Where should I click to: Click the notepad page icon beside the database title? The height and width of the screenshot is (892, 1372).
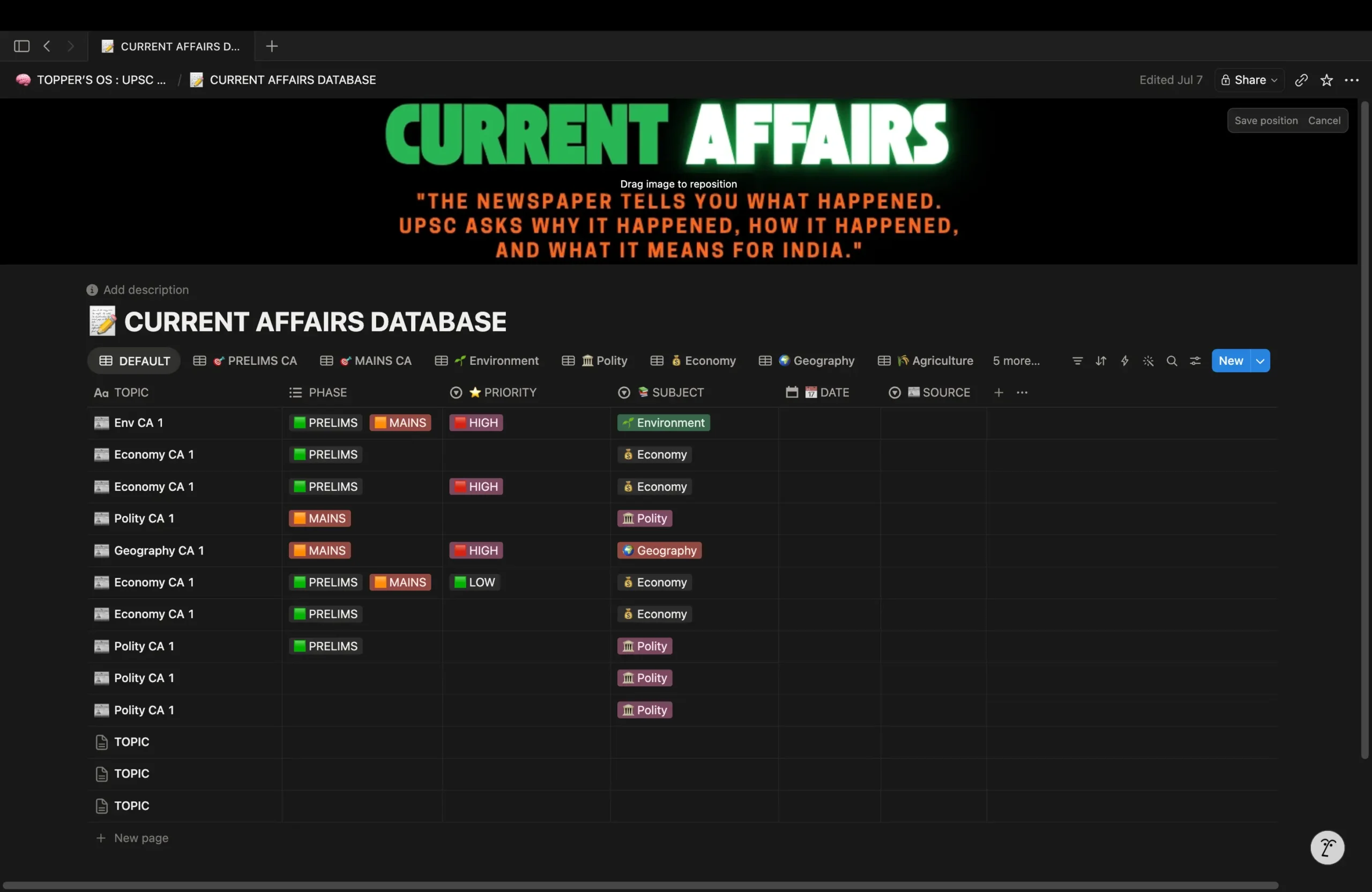point(102,321)
